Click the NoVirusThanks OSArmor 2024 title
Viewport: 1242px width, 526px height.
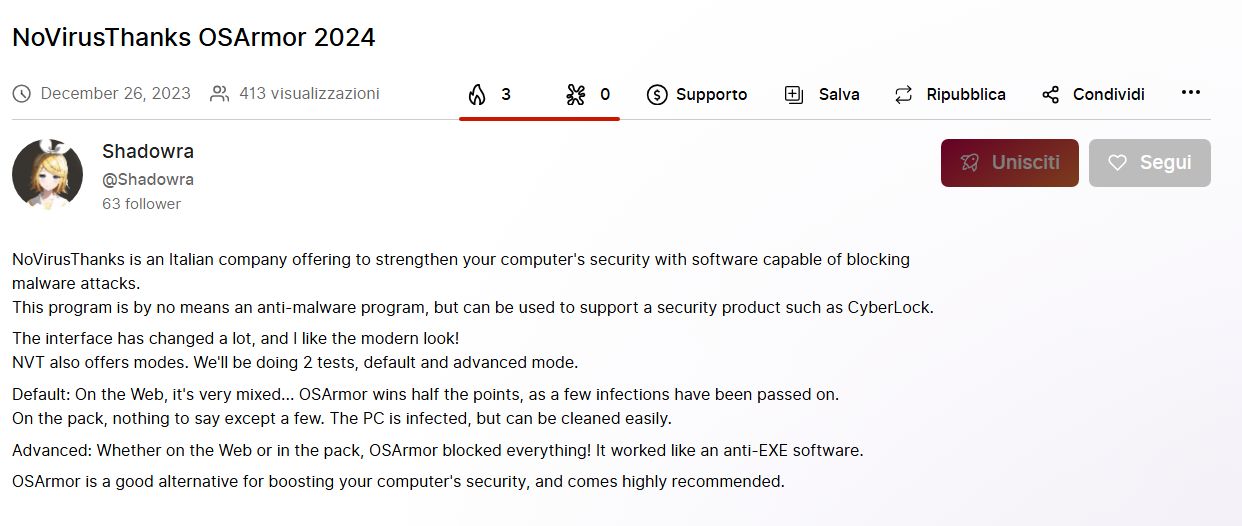click(x=194, y=38)
